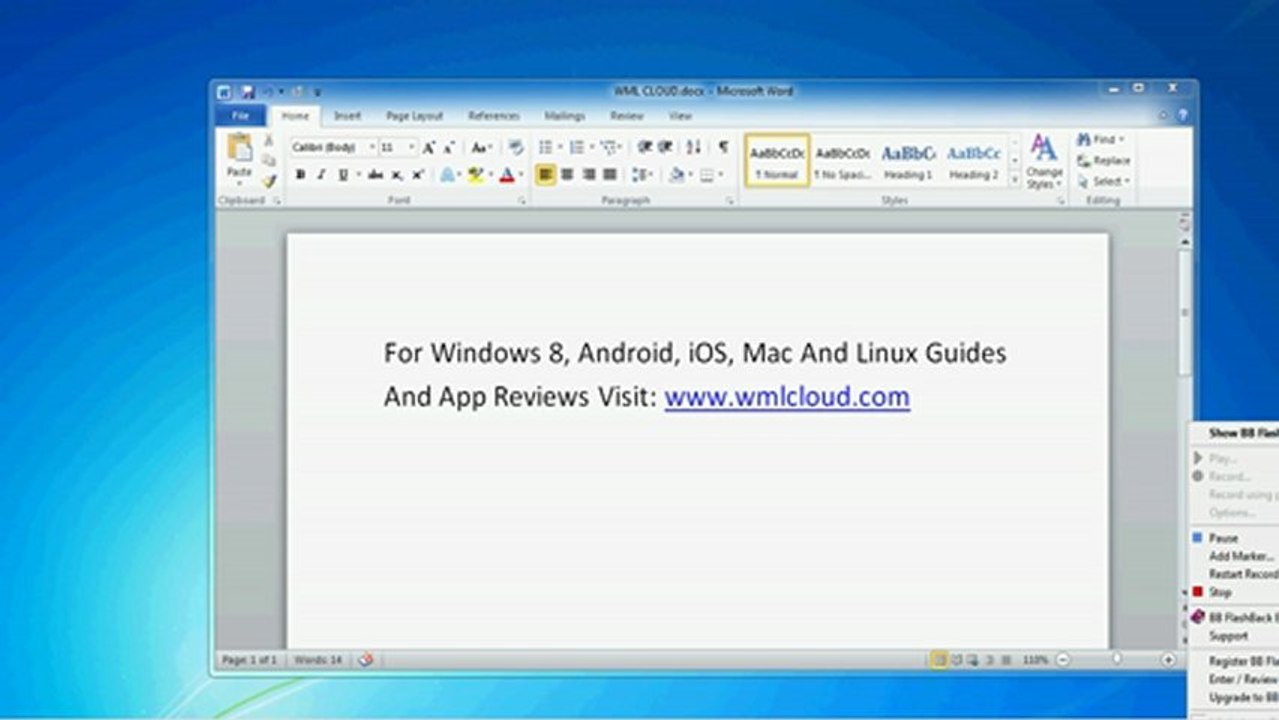Click the www.wmlcloud.com hyperlink
The height and width of the screenshot is (720, 1279).
click(787, 397)
